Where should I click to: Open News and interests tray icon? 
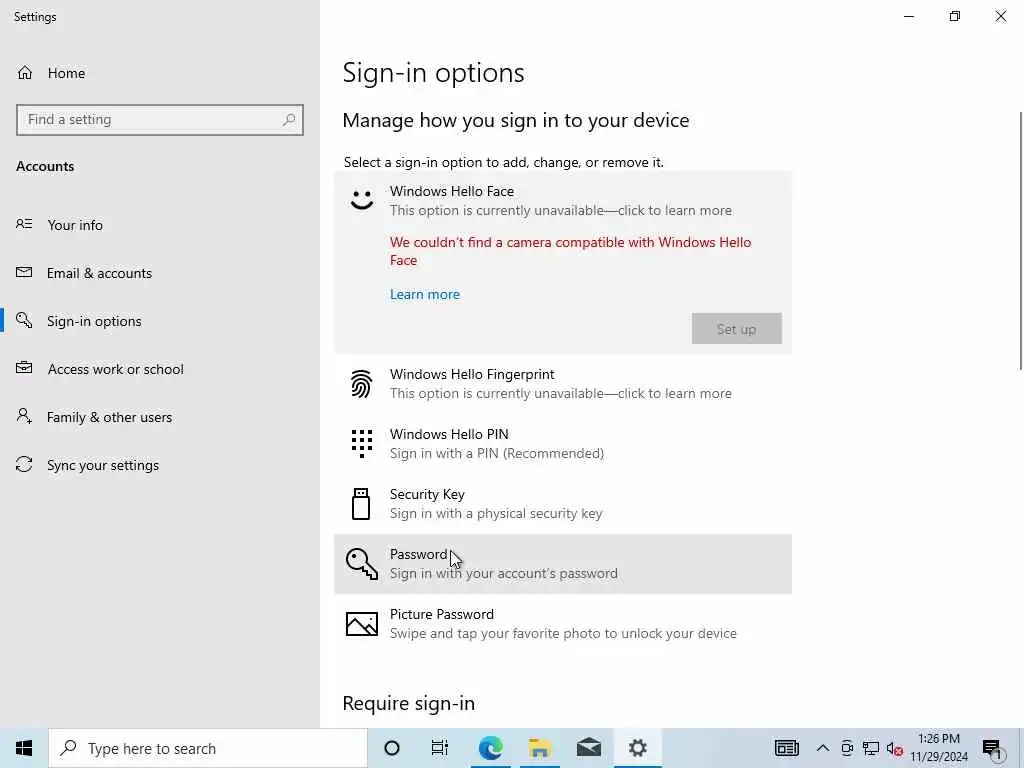(786, 748)
